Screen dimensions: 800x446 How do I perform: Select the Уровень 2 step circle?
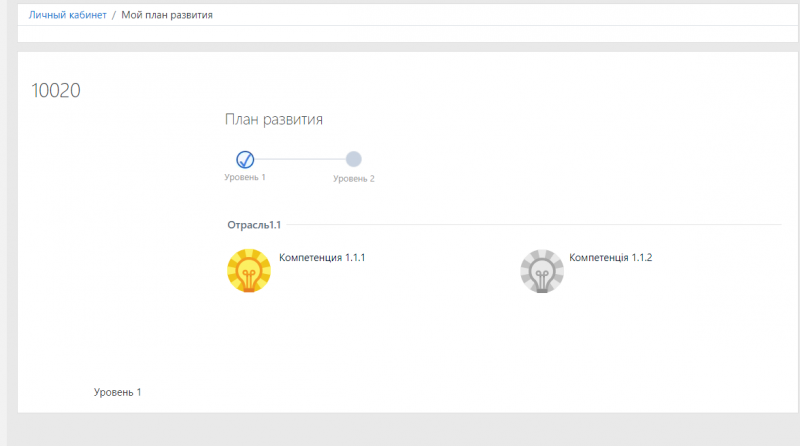point(354,159)
